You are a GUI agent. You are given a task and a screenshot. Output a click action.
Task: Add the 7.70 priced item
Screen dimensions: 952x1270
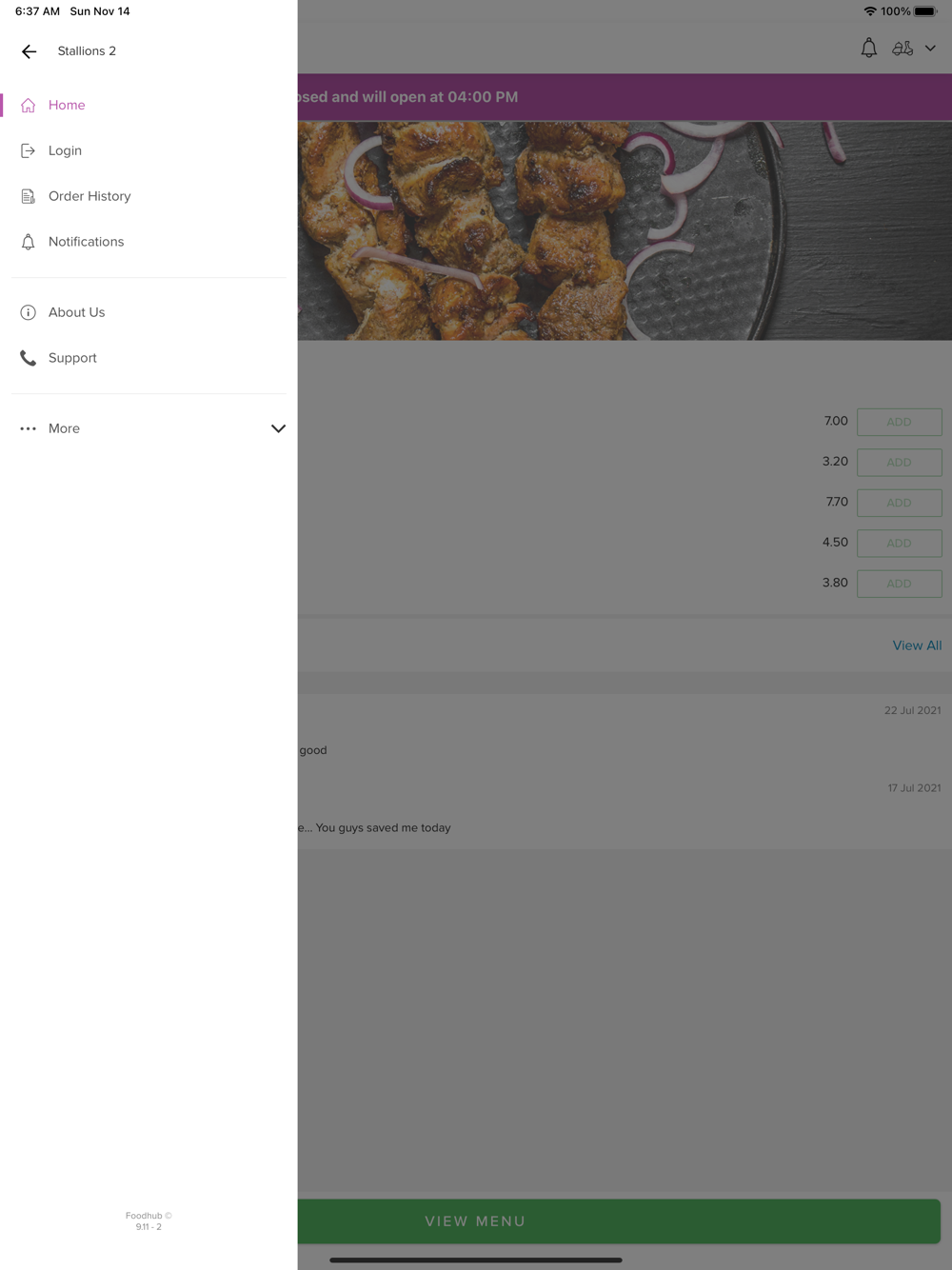900,503
